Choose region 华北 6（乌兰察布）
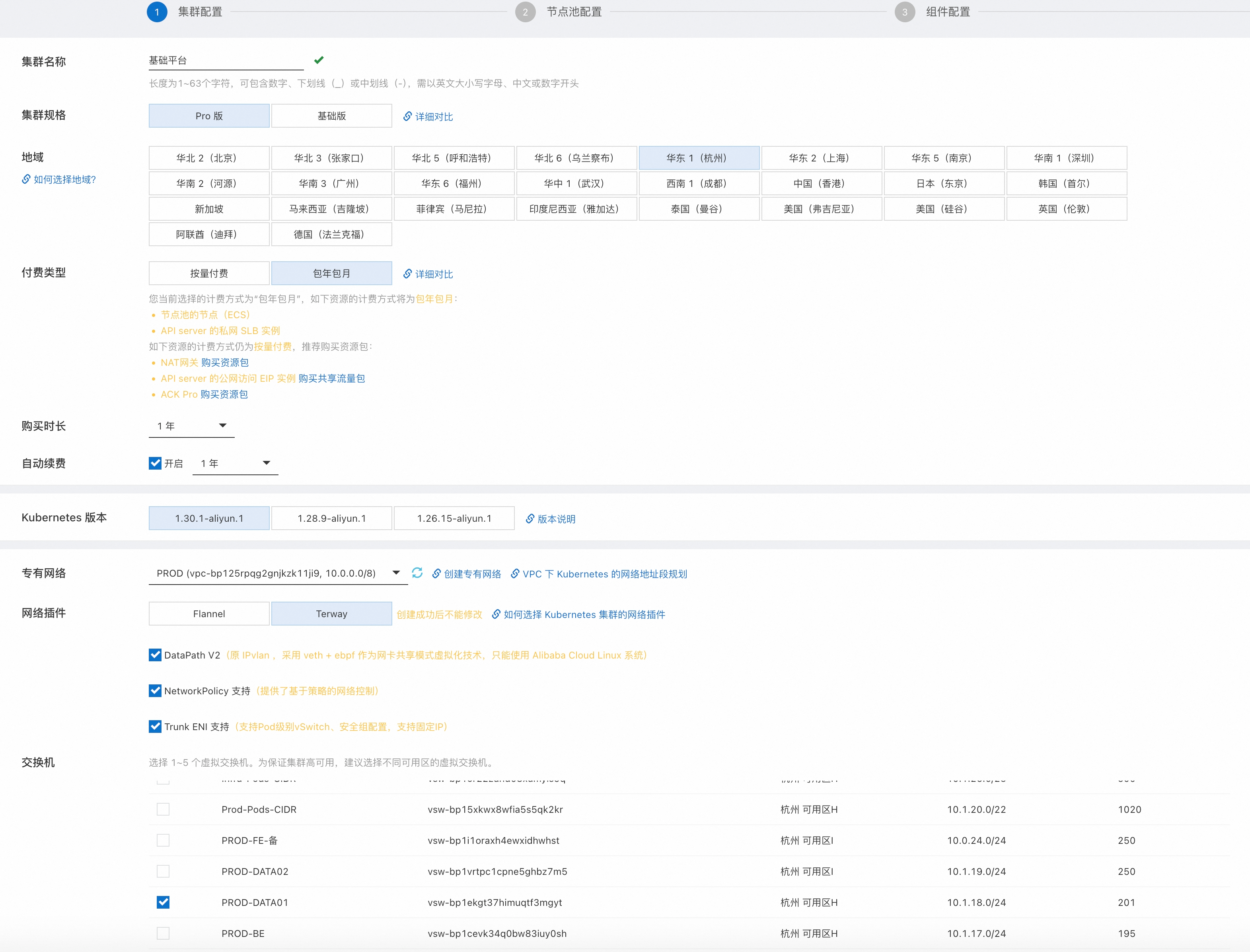Image resolution: width=1250 pixels, height=952 pixels. tap(576, 158)
